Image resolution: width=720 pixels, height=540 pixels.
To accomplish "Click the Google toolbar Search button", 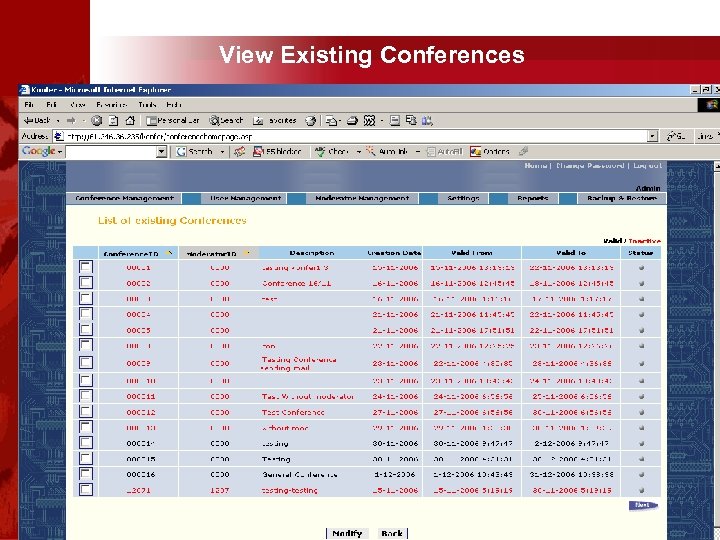I will (x=195, y=152).
